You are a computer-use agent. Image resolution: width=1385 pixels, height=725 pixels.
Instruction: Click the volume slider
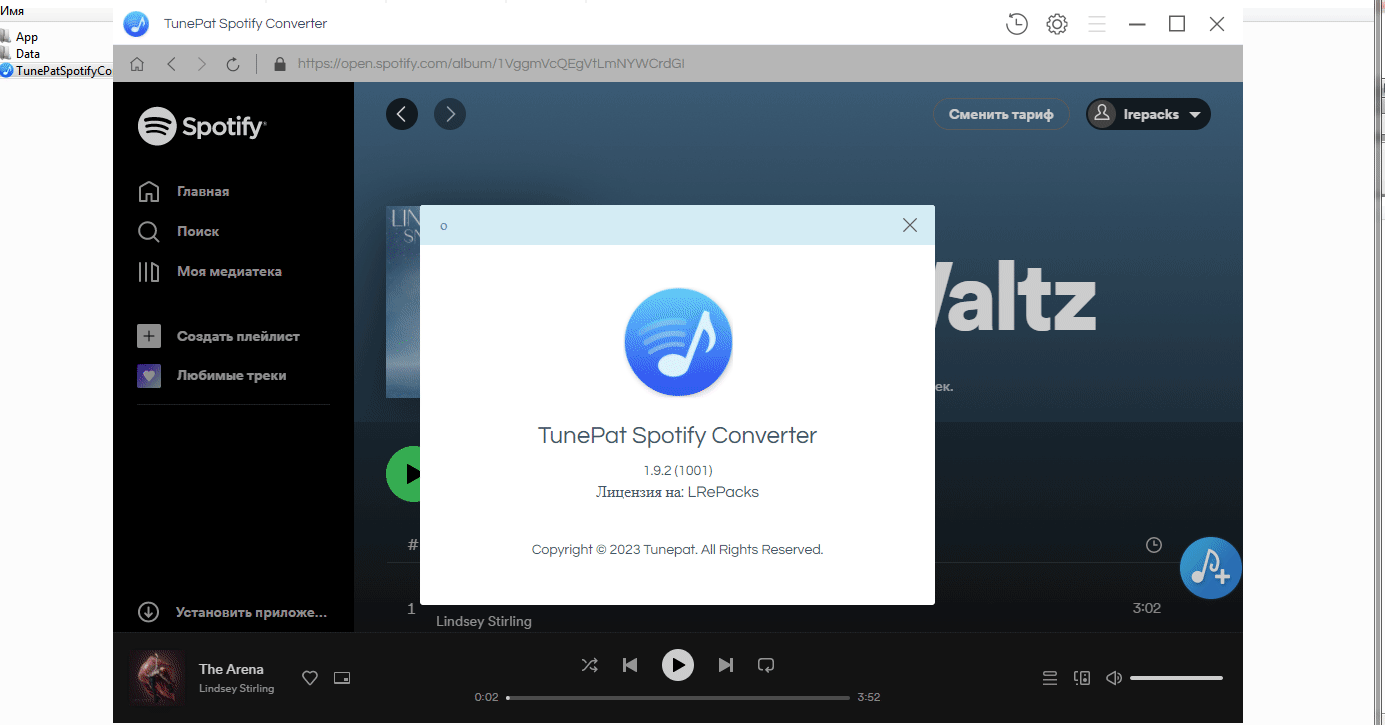[x=1176, y=678]
